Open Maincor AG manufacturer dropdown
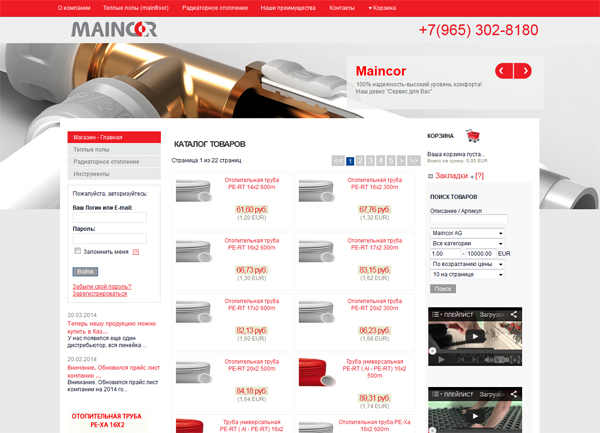The image size is (600, 433). [x=467, y=233]
